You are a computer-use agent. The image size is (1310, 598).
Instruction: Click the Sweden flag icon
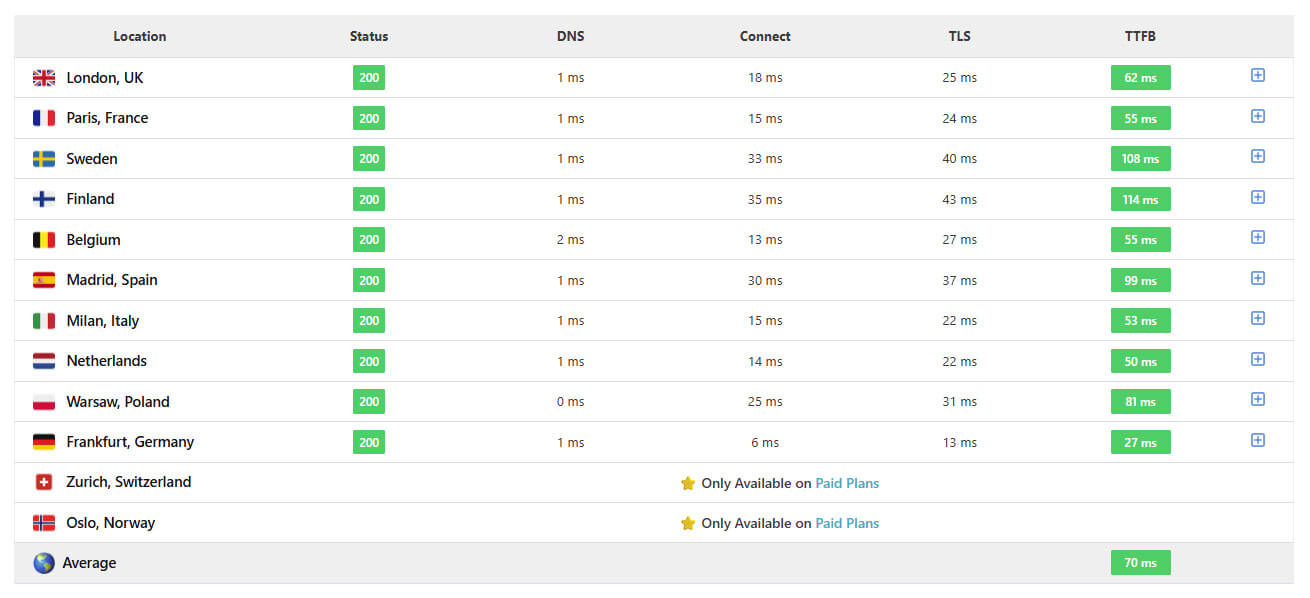click(x=44, y=159)
